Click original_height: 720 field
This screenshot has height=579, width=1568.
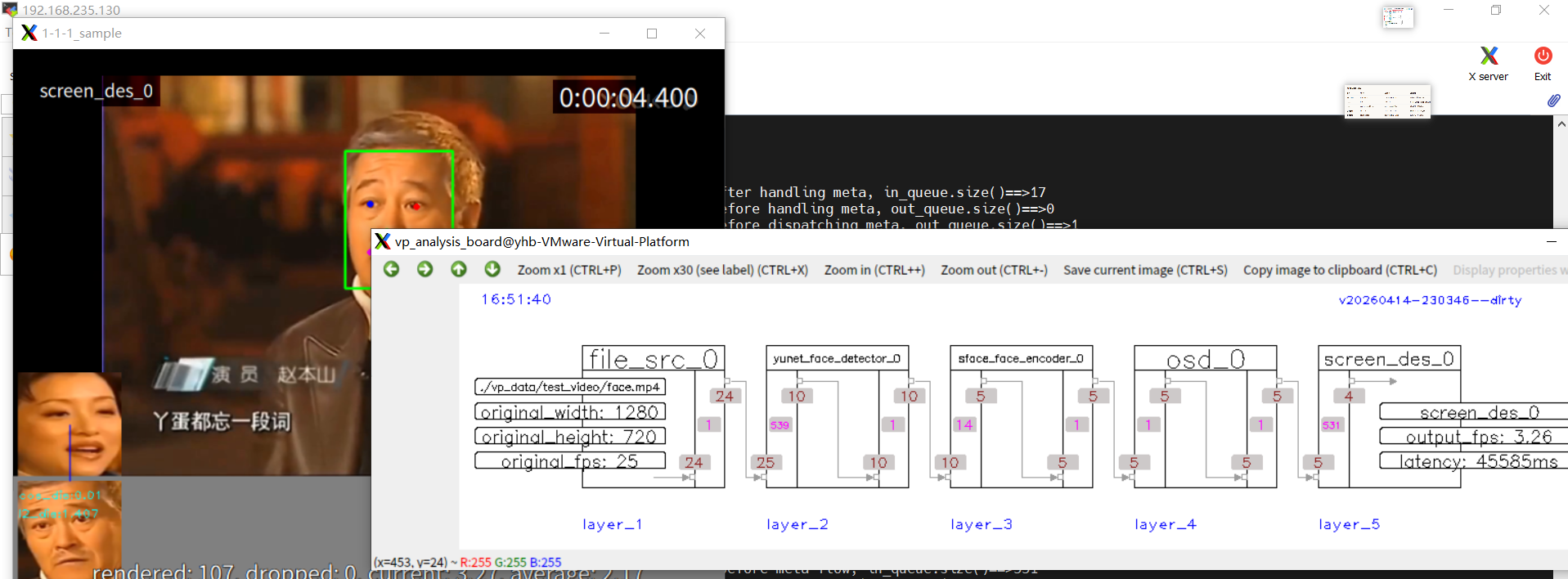(x=570, y=437)
